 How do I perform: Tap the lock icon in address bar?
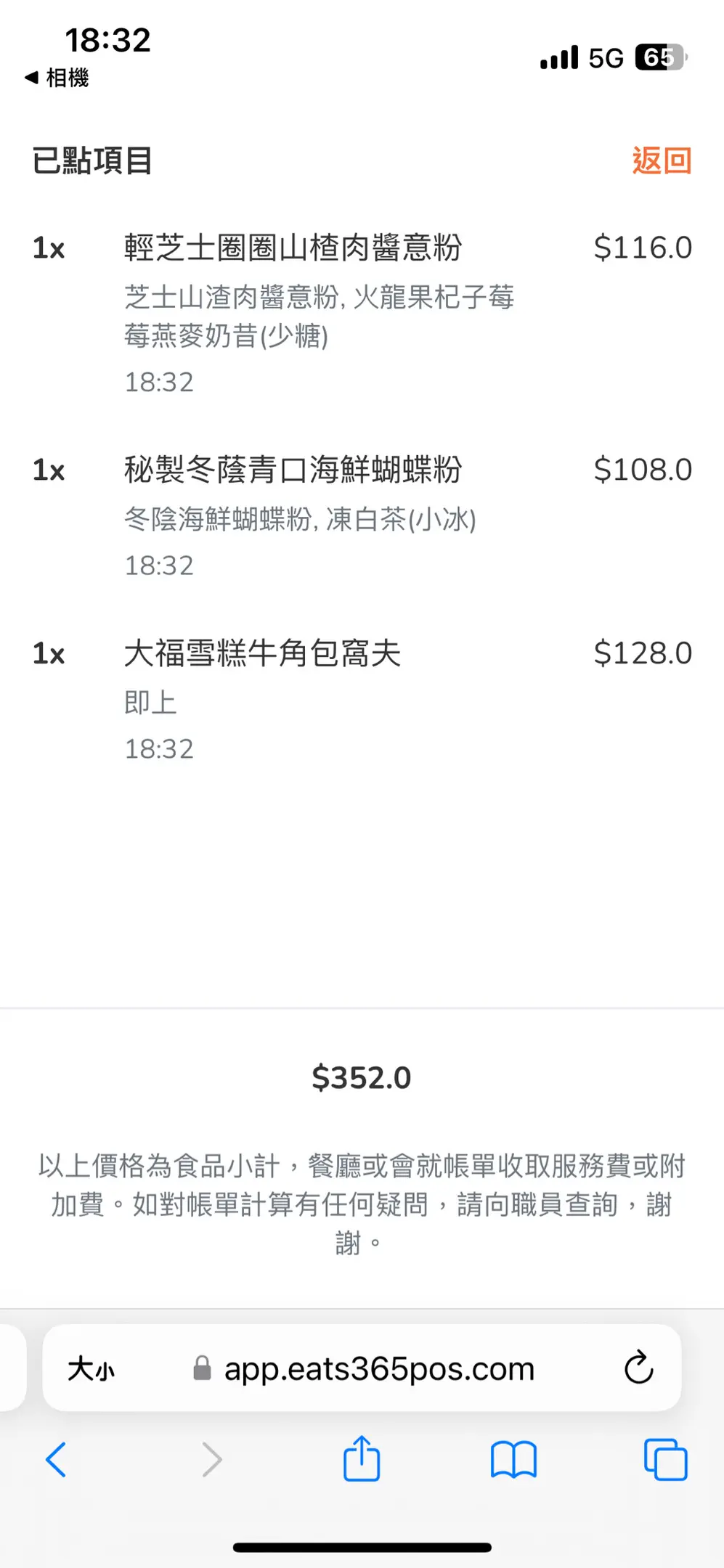point(202,1369)
